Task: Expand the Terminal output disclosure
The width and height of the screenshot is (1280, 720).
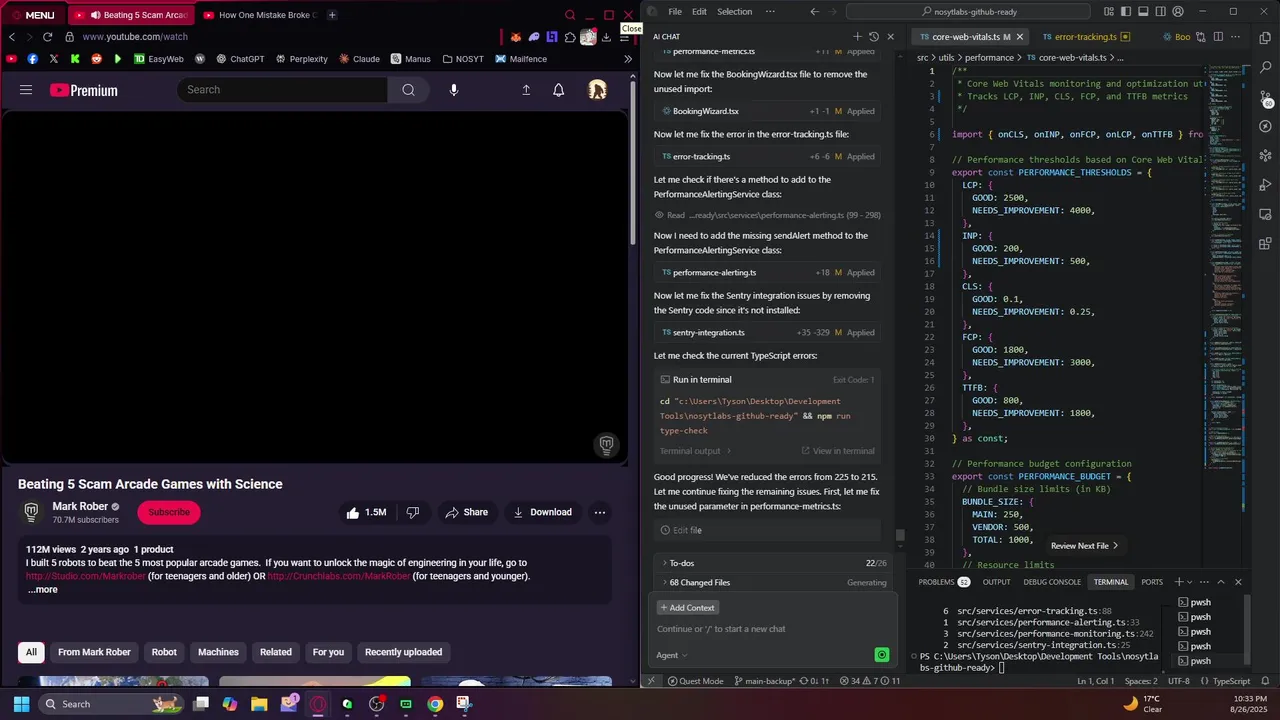Action: coord(696,451)
